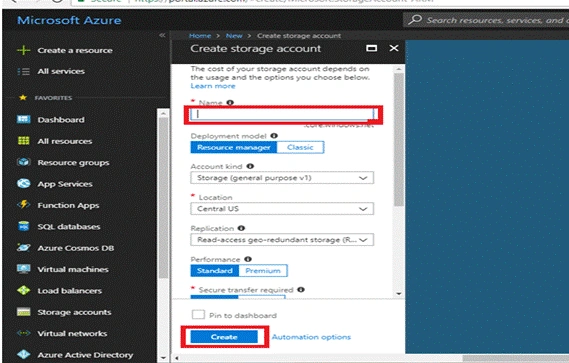The width and height of the screenshot is (569, 363).
Task: Select Premium performance option
Action: coord(263,271)
